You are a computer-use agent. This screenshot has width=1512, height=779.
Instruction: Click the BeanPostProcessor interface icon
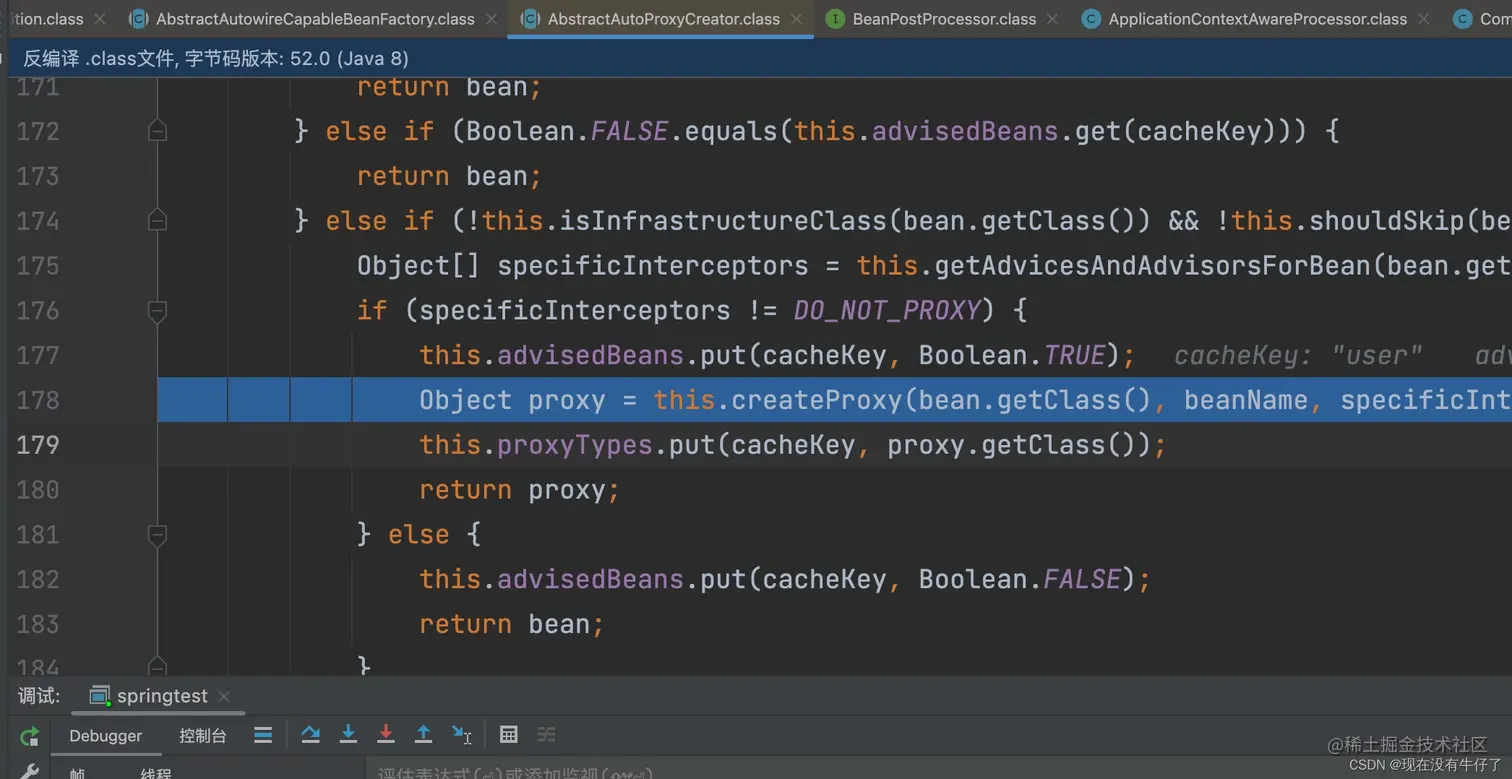pos(835,19)
